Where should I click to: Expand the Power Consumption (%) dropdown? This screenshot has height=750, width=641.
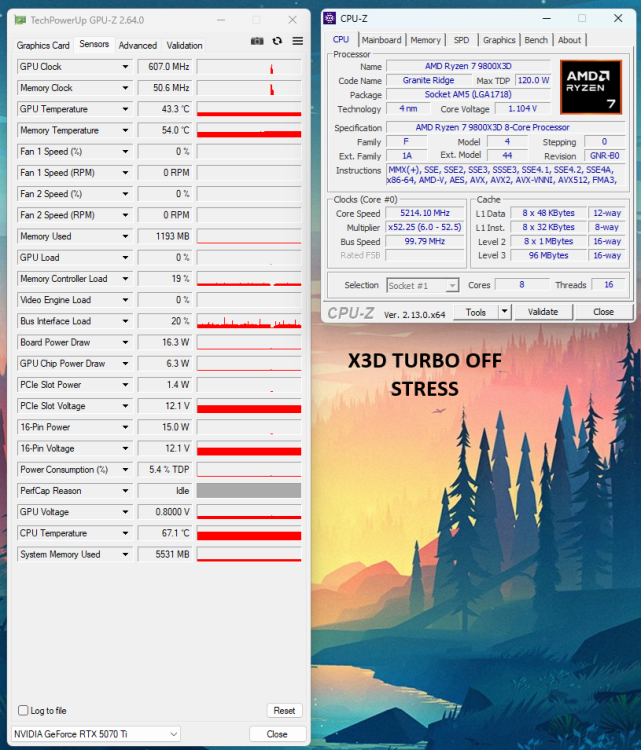pyautogui.click(x=125, y=470)
